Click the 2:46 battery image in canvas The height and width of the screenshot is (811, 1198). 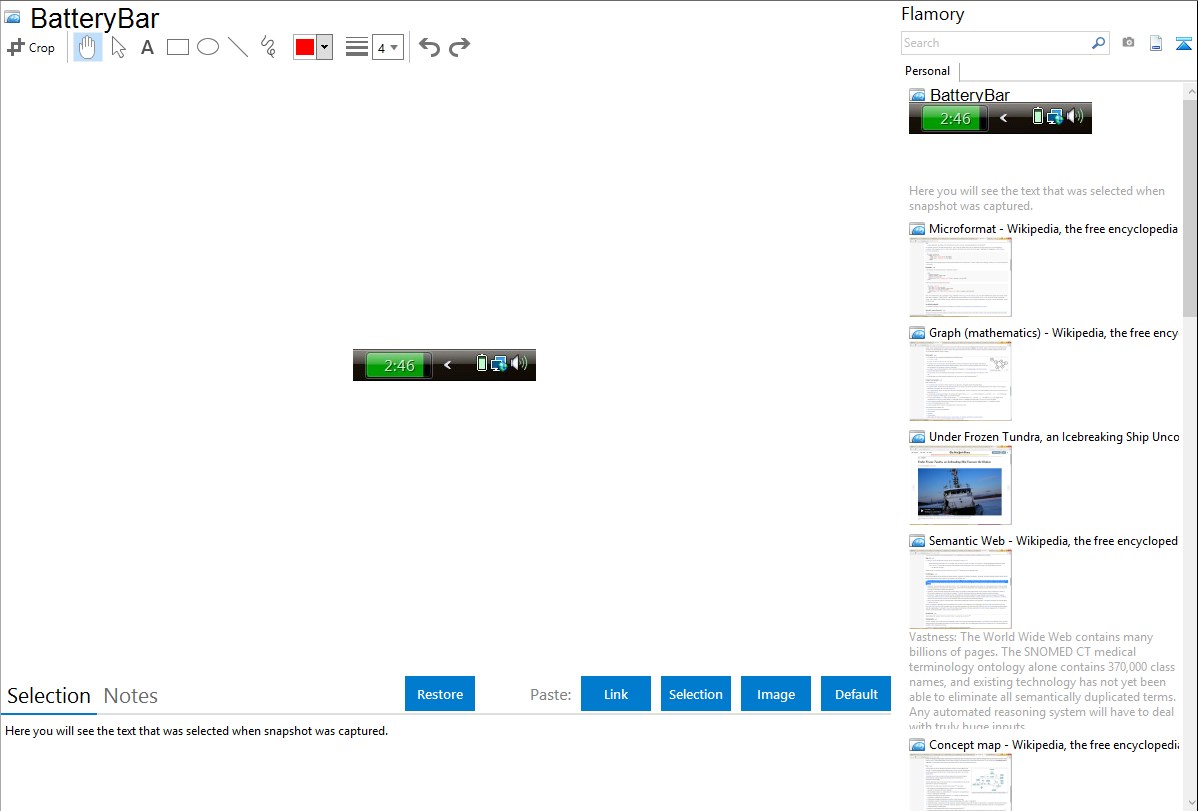pos(444,365)
